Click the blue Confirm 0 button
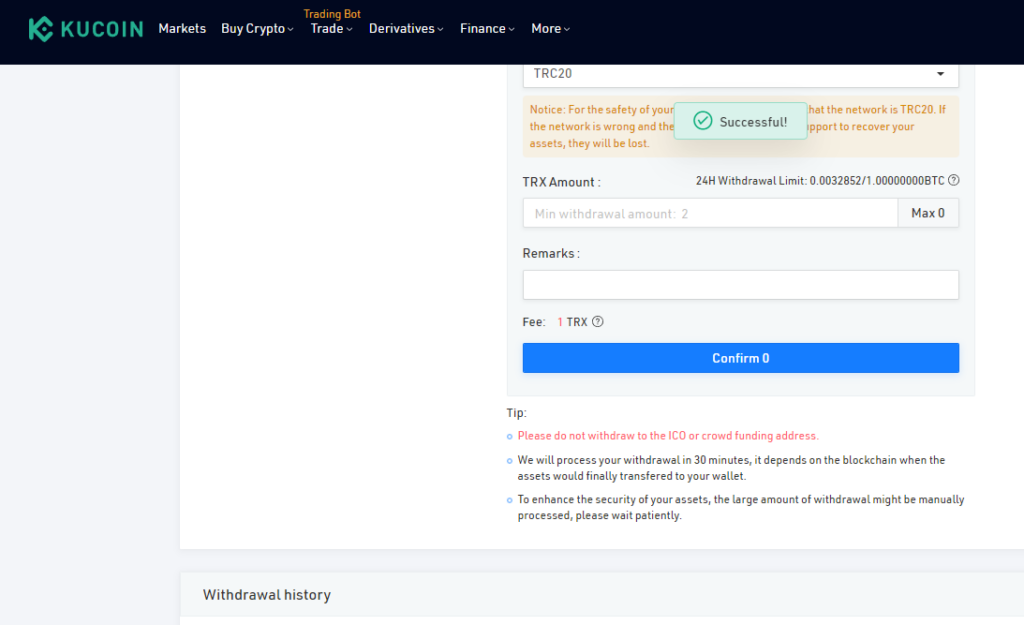 (740, 358)
